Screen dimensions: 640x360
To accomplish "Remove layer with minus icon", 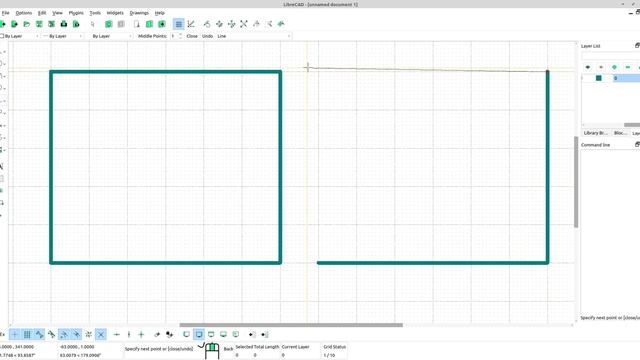I will [628, 67].
